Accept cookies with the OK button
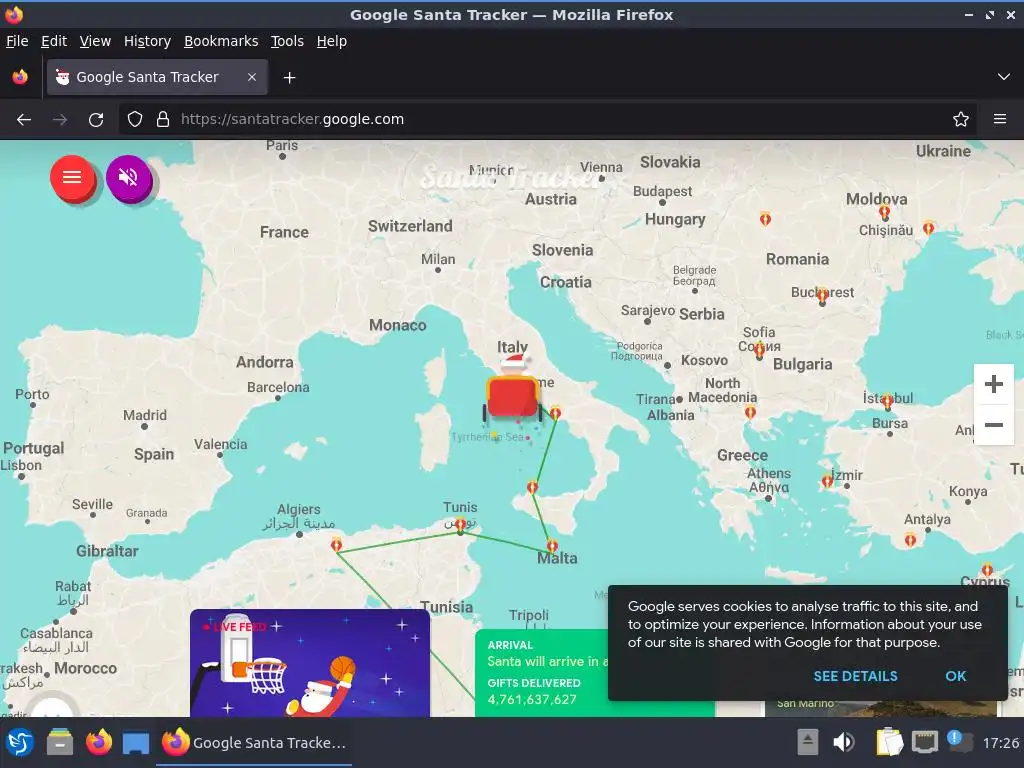 coord(955,677)
